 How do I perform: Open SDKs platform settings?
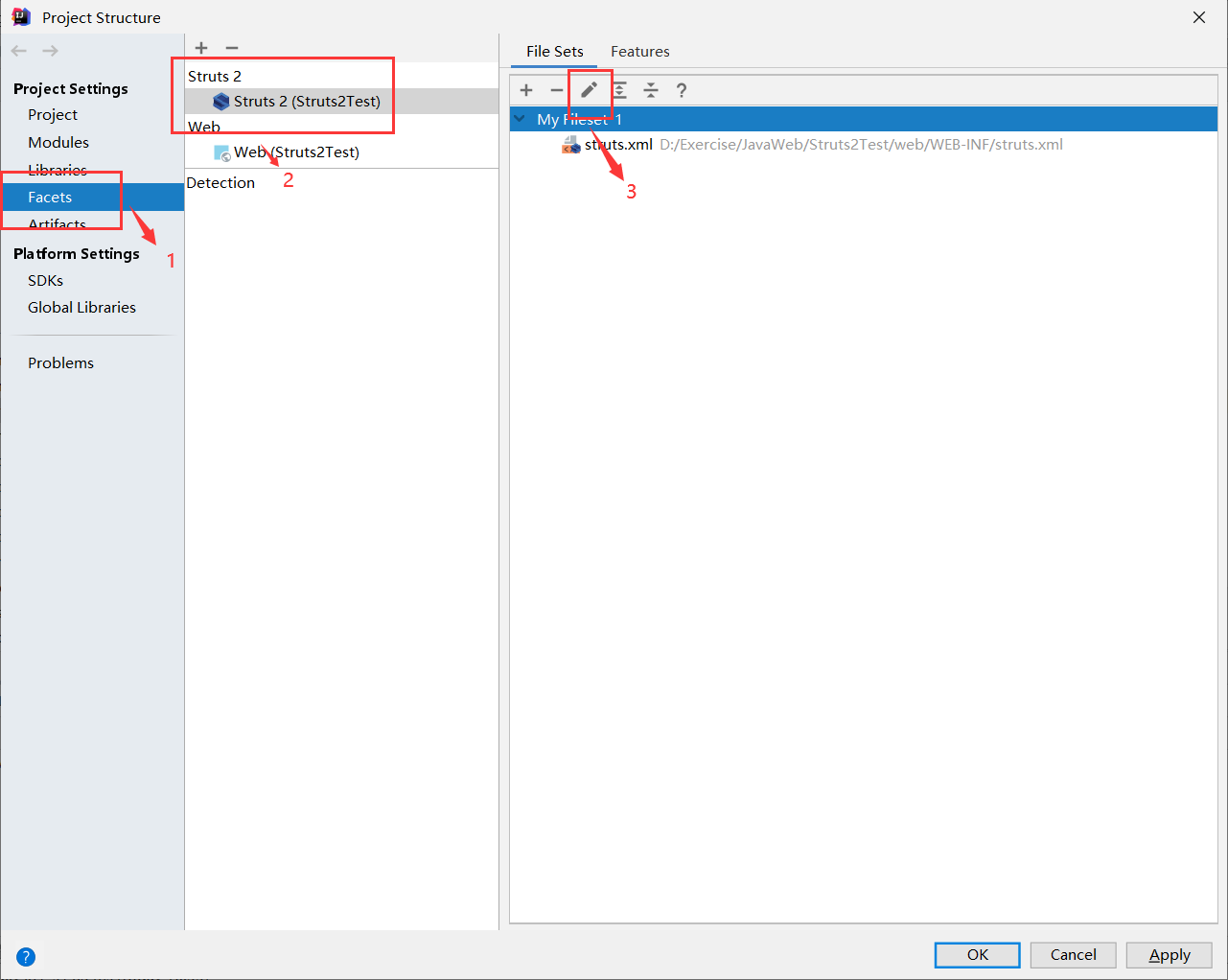pyautogui.click(x=46, y=280)
